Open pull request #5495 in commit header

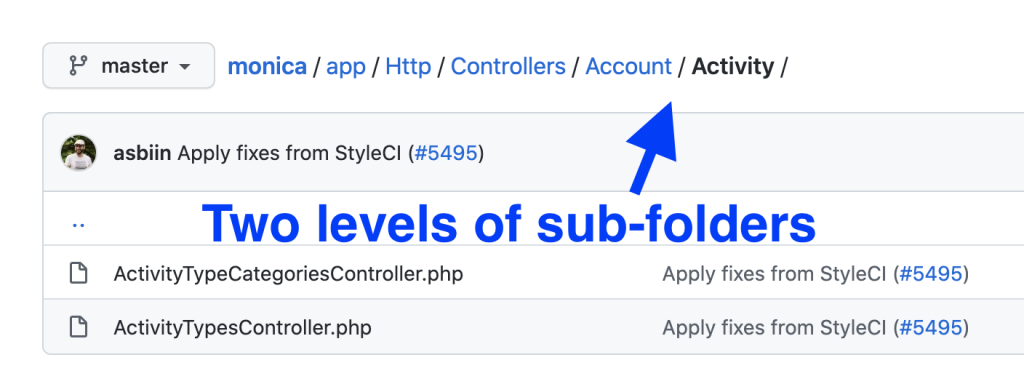click(x=446, y=154)
